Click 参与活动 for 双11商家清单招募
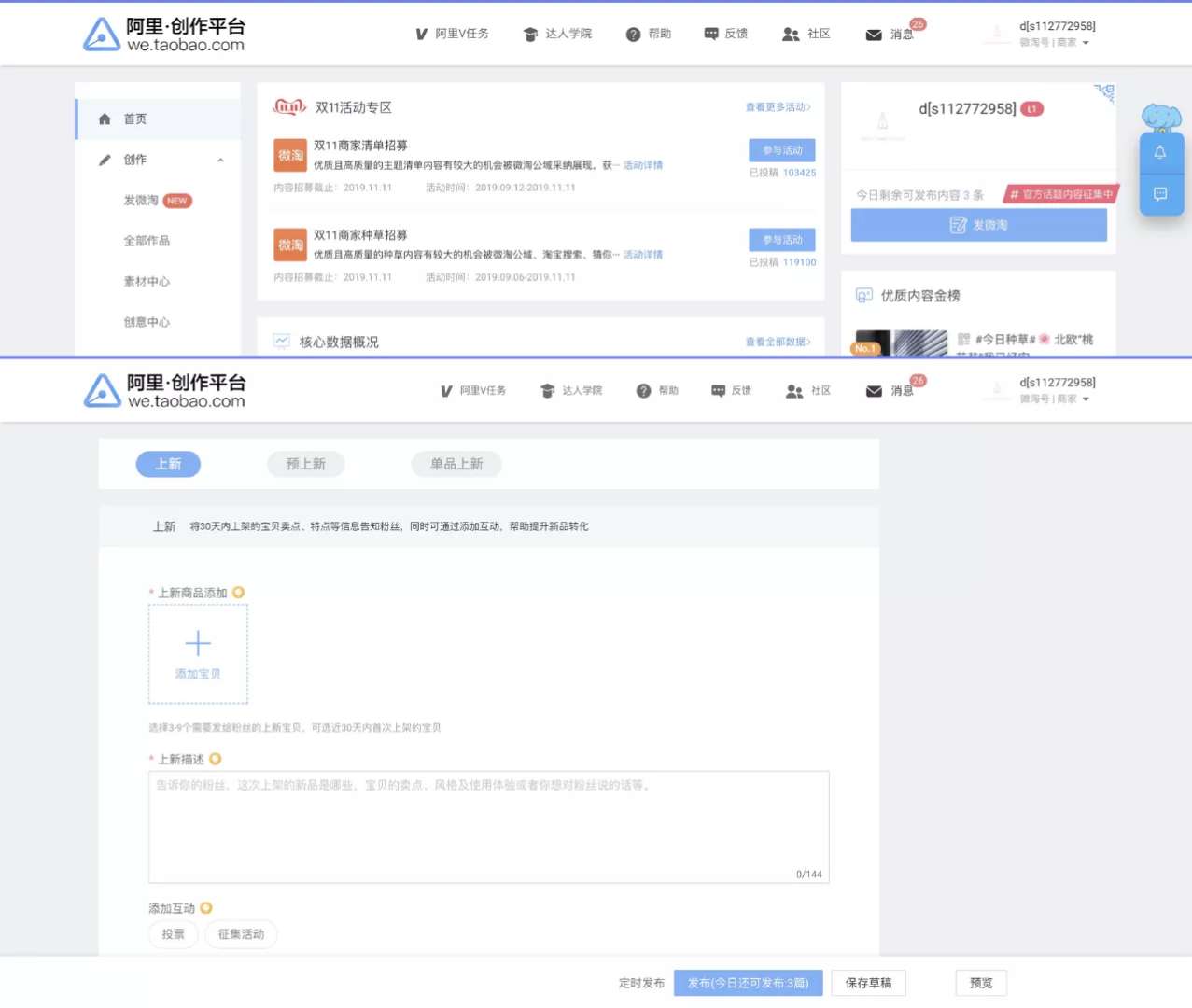Screen dimensions: 1192x1008 [782, 150]
